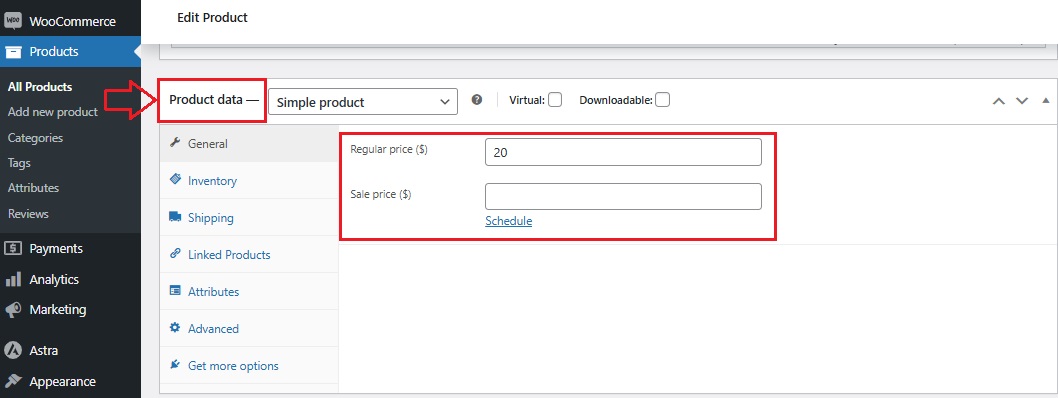
Task: Open the General product data tab
Action: pyautogui.click(x=249, y=144)
